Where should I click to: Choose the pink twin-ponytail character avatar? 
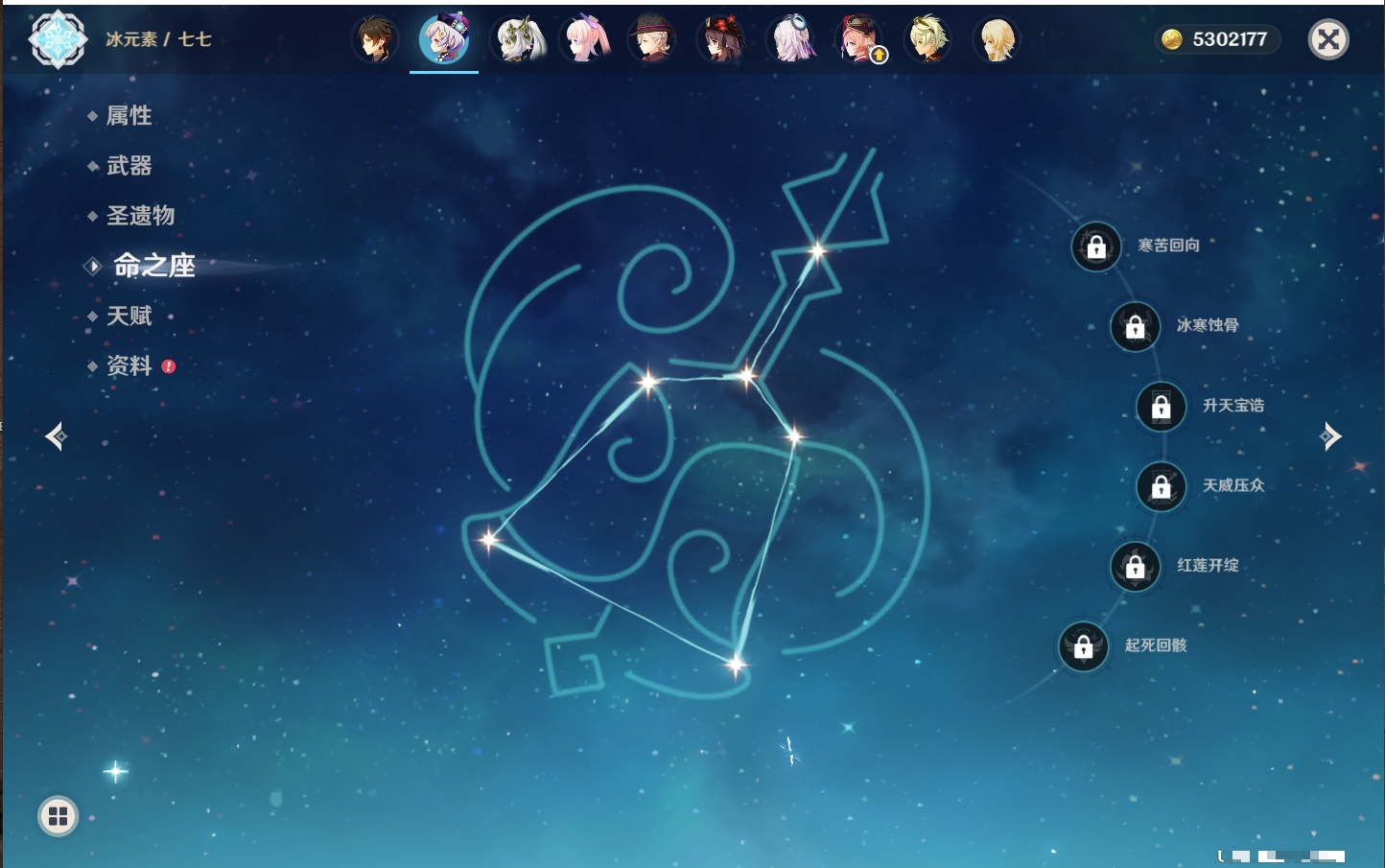click(x=586, y=40)
